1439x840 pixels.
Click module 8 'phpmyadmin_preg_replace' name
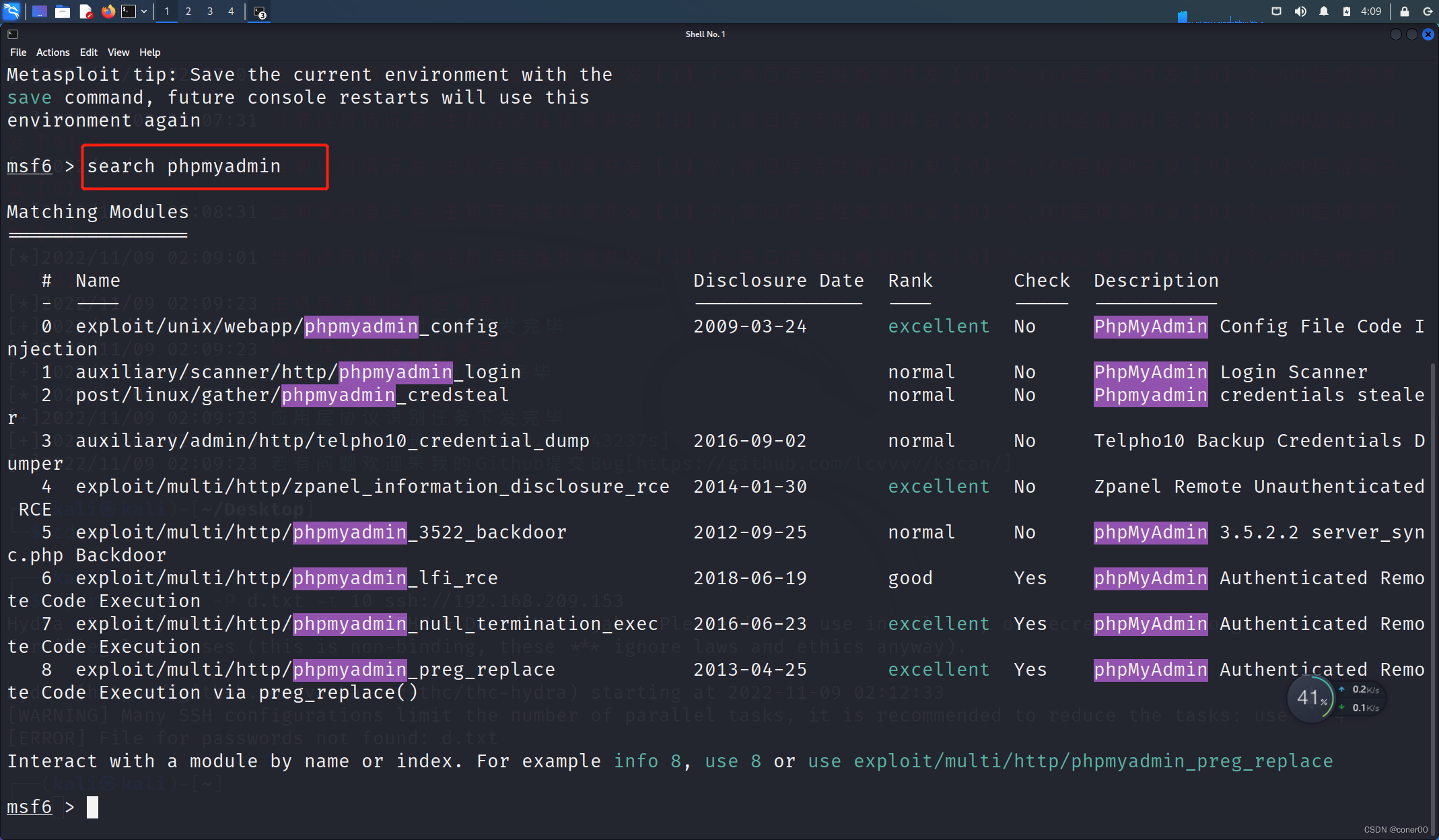315,670
